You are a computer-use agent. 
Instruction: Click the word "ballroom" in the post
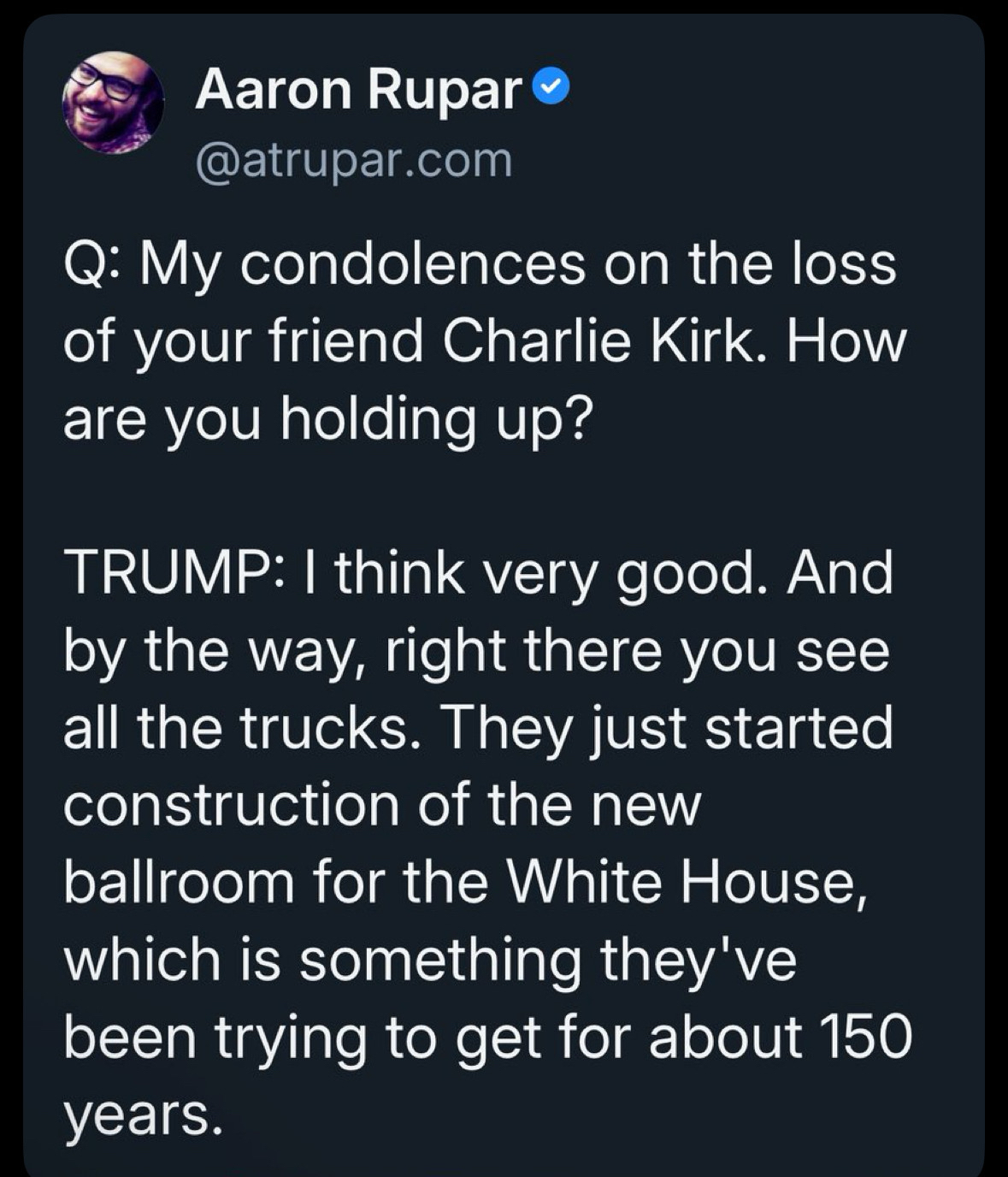[180, 882]
